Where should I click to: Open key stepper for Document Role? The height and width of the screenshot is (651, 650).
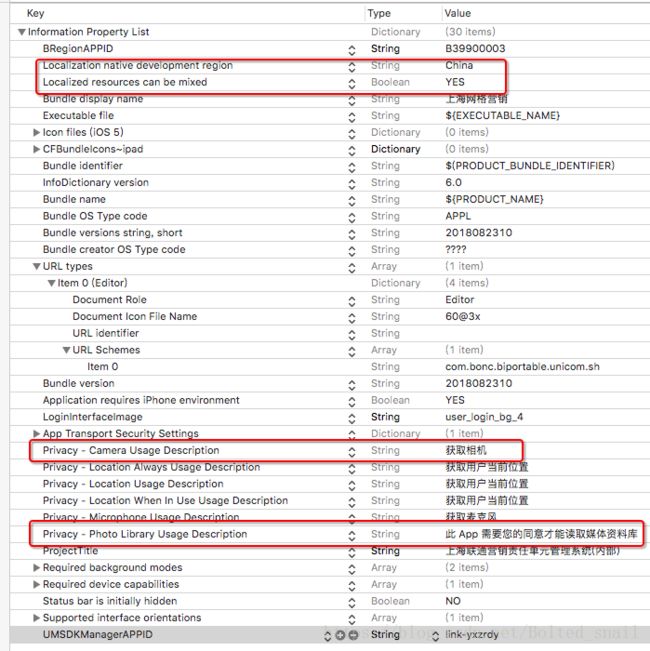tap(352, 301)
